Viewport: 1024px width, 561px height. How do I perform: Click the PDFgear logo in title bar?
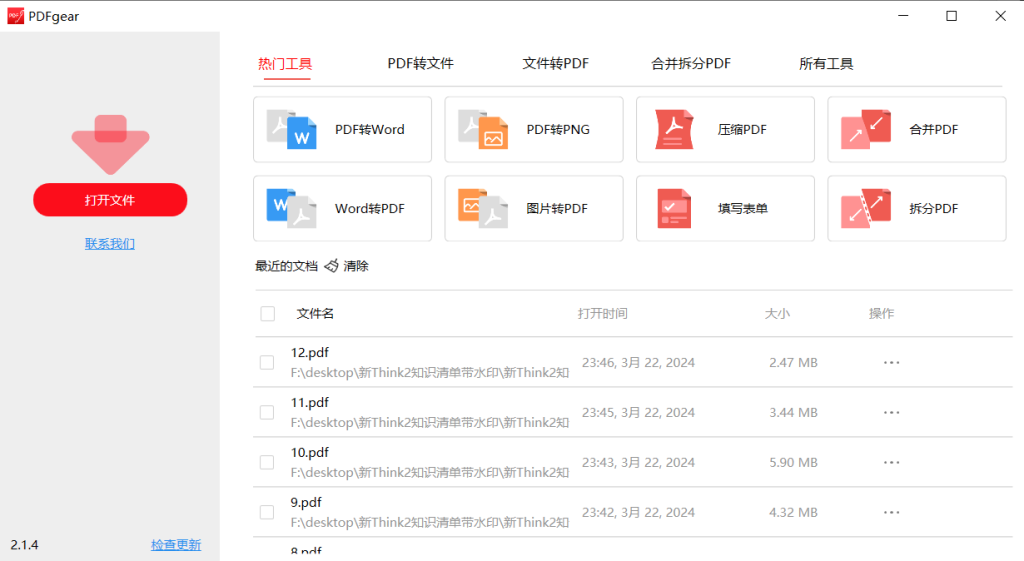tap(15, 16)
